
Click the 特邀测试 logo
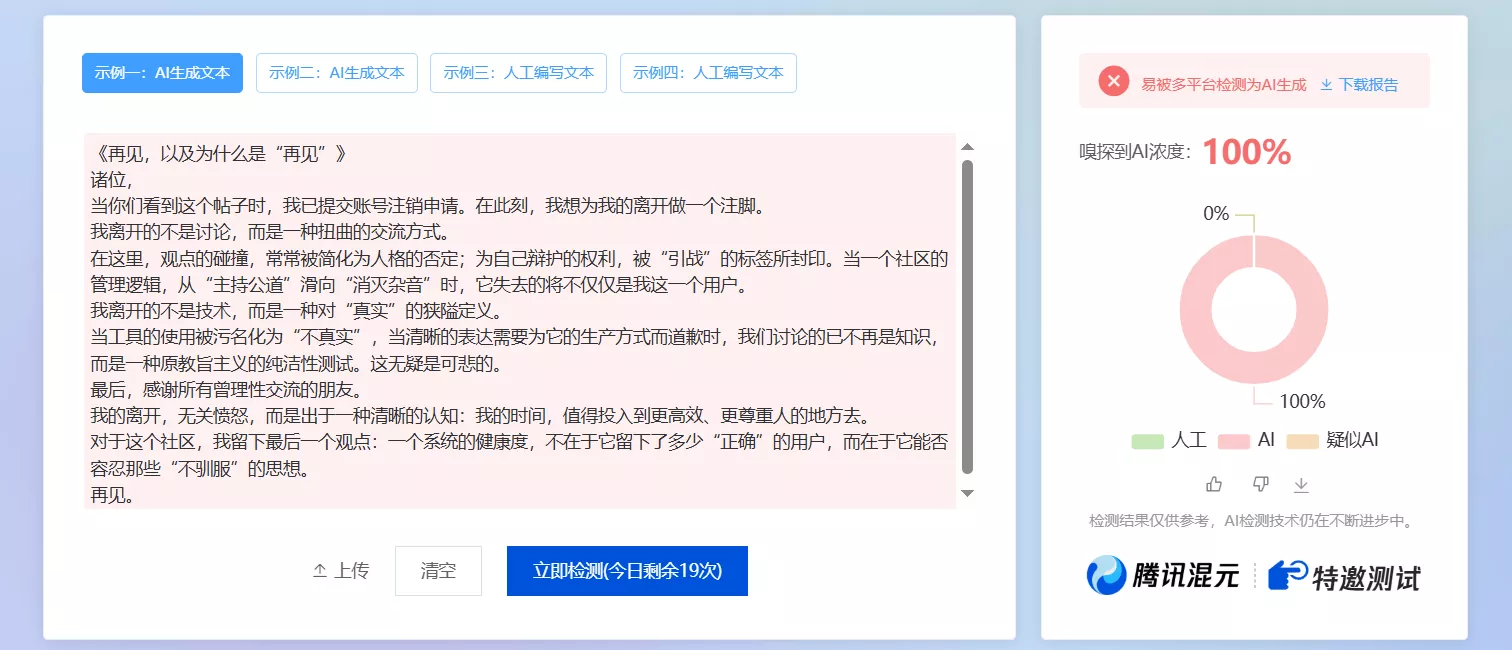click(1345, 576)
